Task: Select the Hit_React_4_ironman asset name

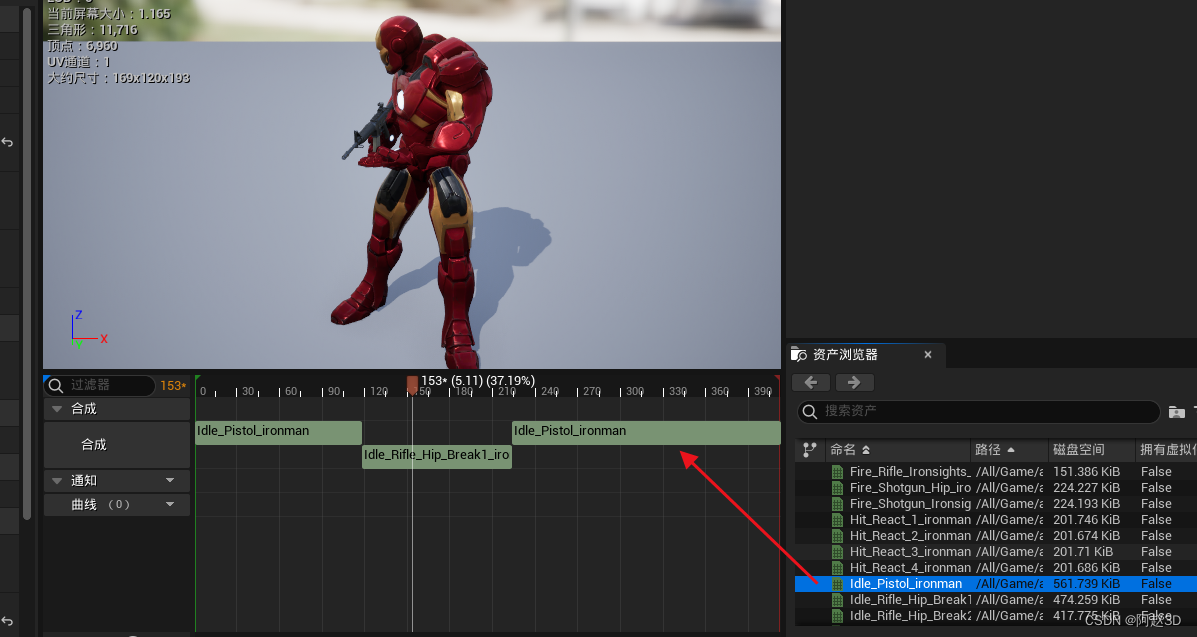Action: click(910, 568)
